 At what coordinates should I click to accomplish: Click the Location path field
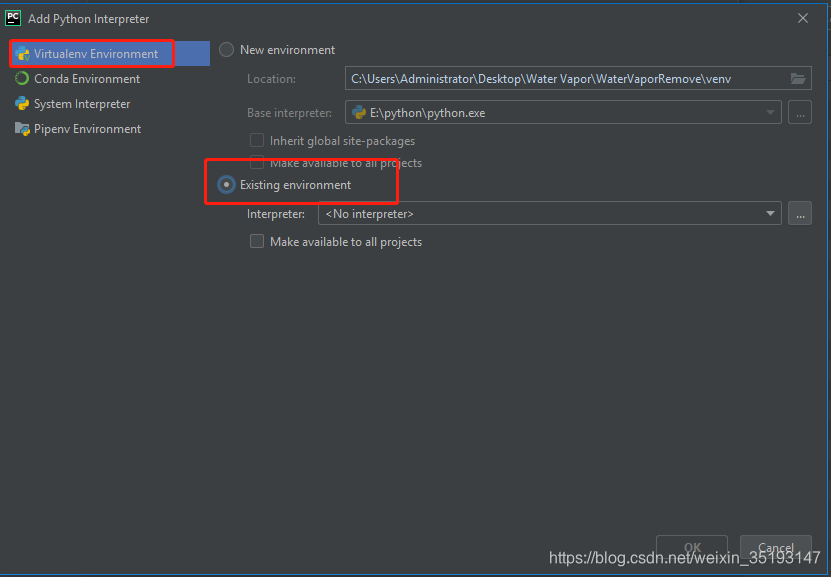578,79
